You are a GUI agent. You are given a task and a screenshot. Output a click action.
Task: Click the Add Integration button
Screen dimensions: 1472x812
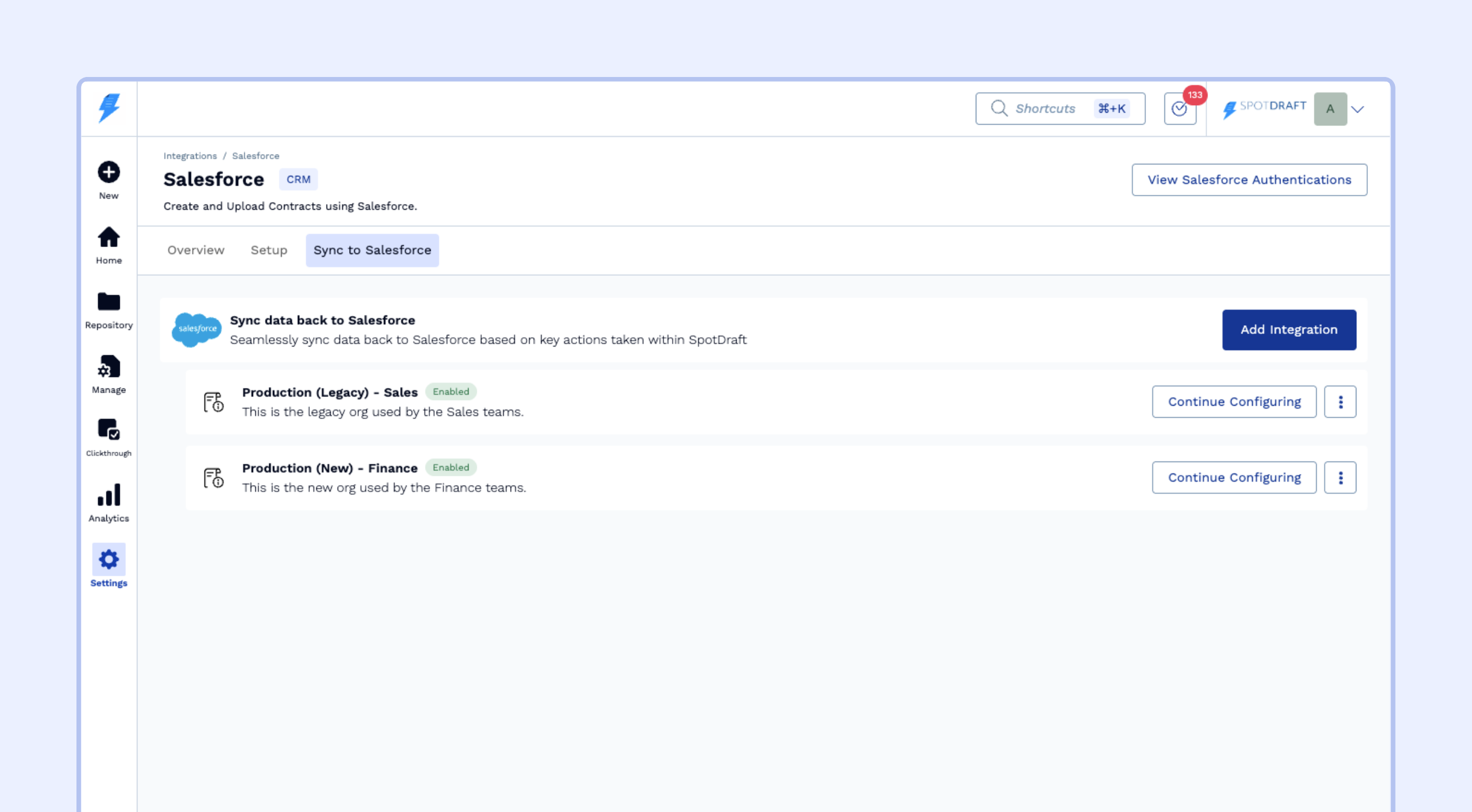coord(1289,330)
